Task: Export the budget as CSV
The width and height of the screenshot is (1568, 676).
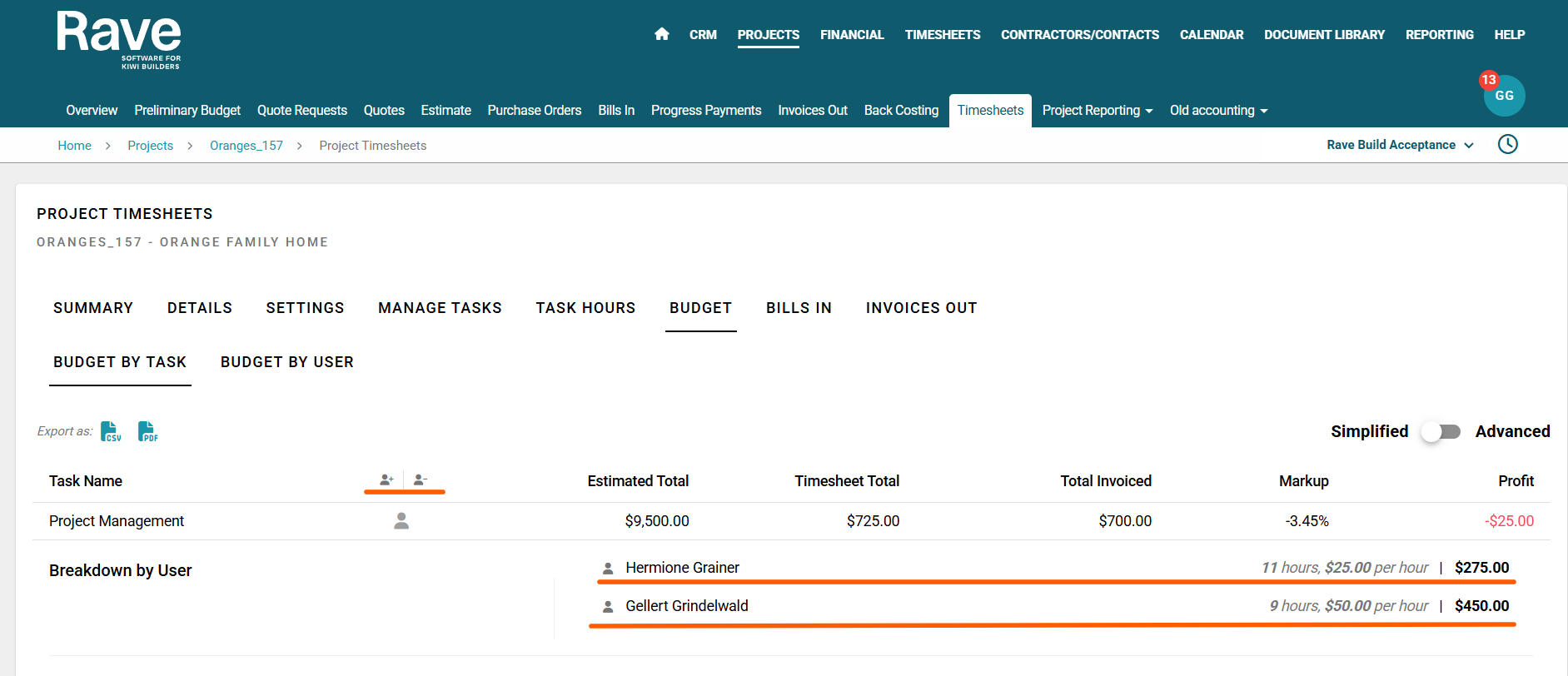Action: [x=110, y=431]
